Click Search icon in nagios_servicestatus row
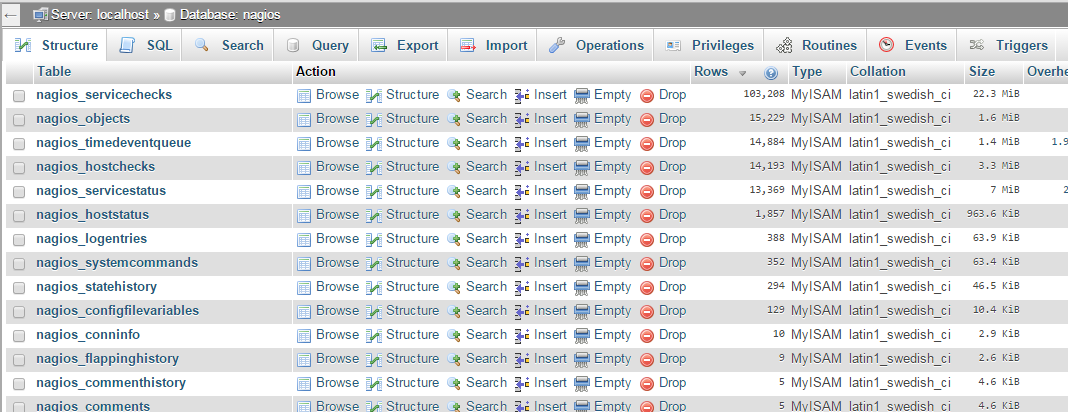1068x412 pixels. (454, 191)
